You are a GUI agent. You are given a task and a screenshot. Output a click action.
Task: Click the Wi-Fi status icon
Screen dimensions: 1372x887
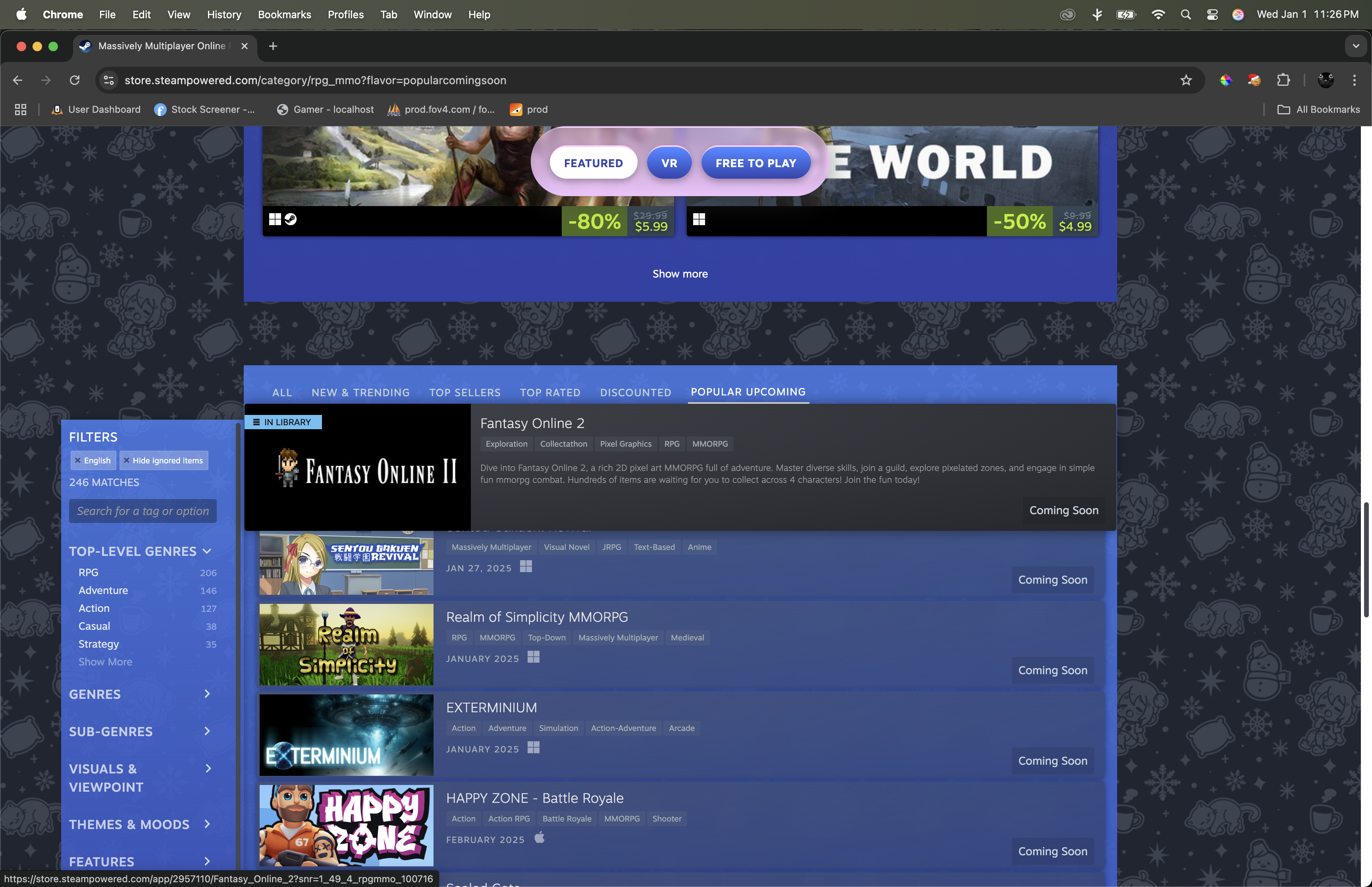pyautogui.click(x=1158, y=14)
